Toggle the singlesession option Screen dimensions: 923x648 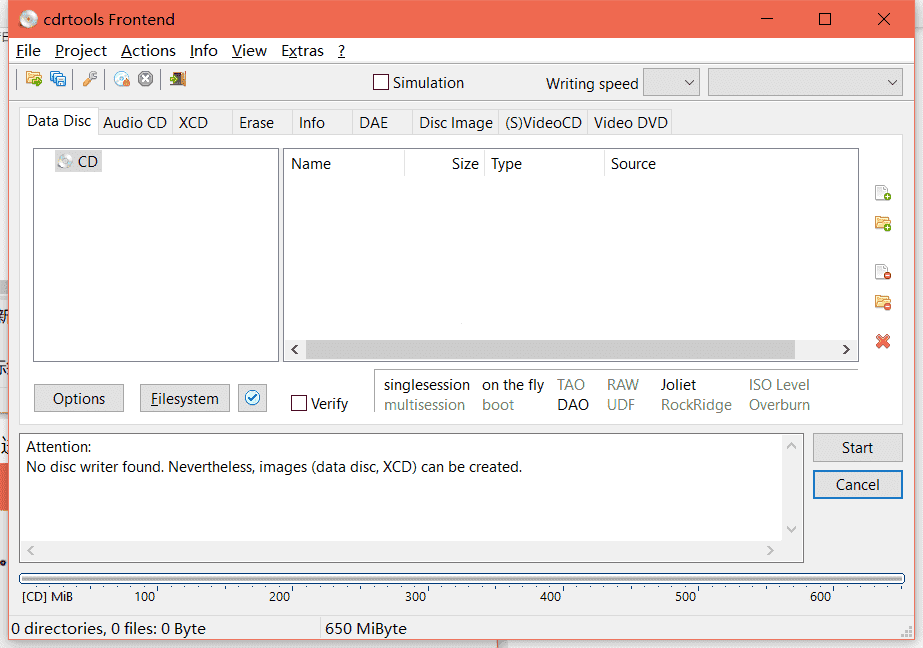(x=427, y=385)
